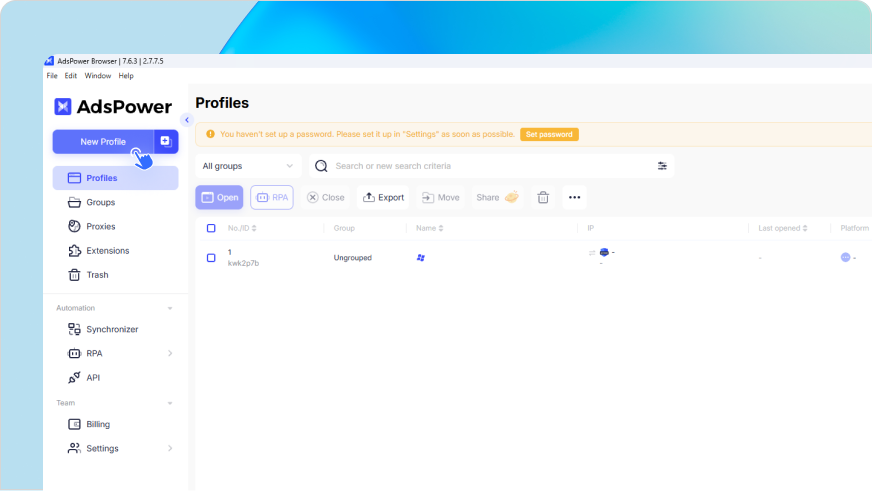
Task: Click the Open toolbar button
Action: click(x=219, y=197)
